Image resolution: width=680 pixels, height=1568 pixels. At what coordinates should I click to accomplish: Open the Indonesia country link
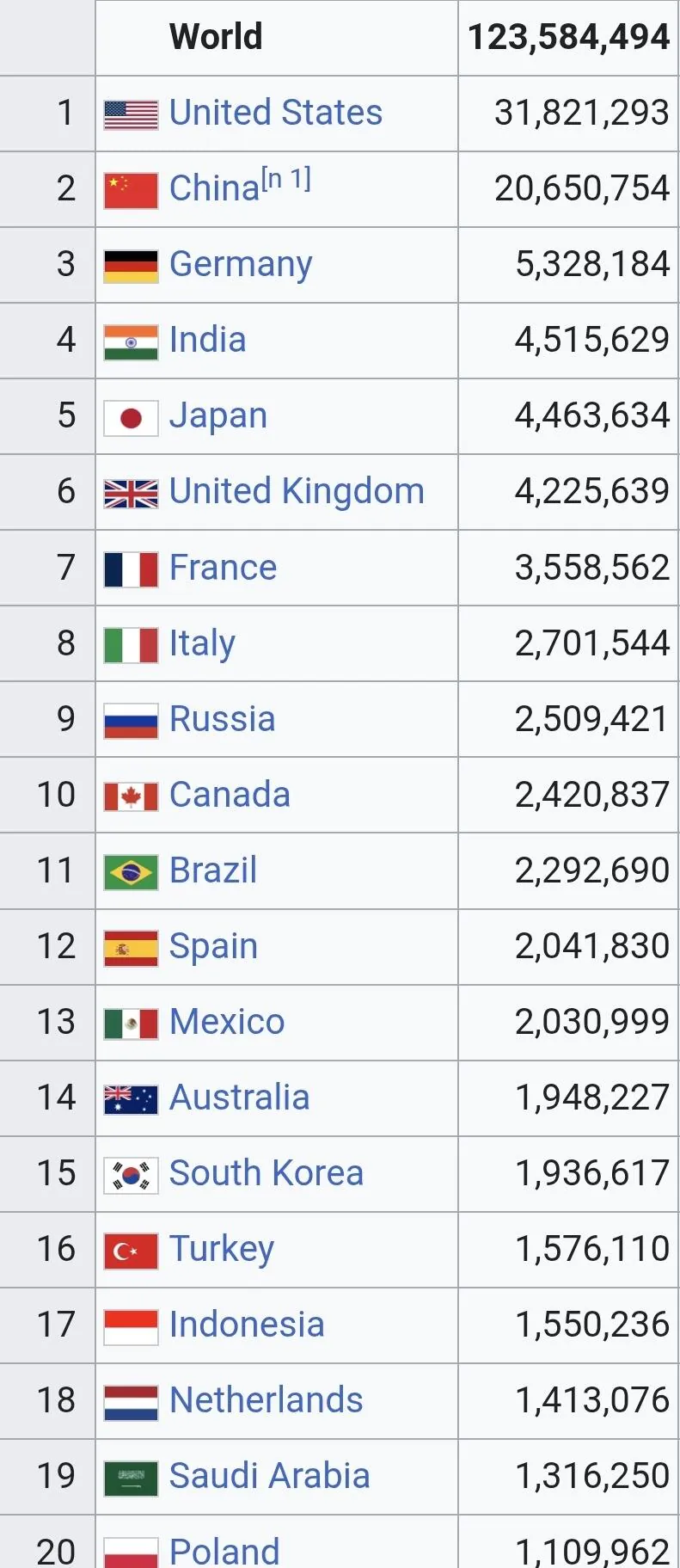(247, 1325)
